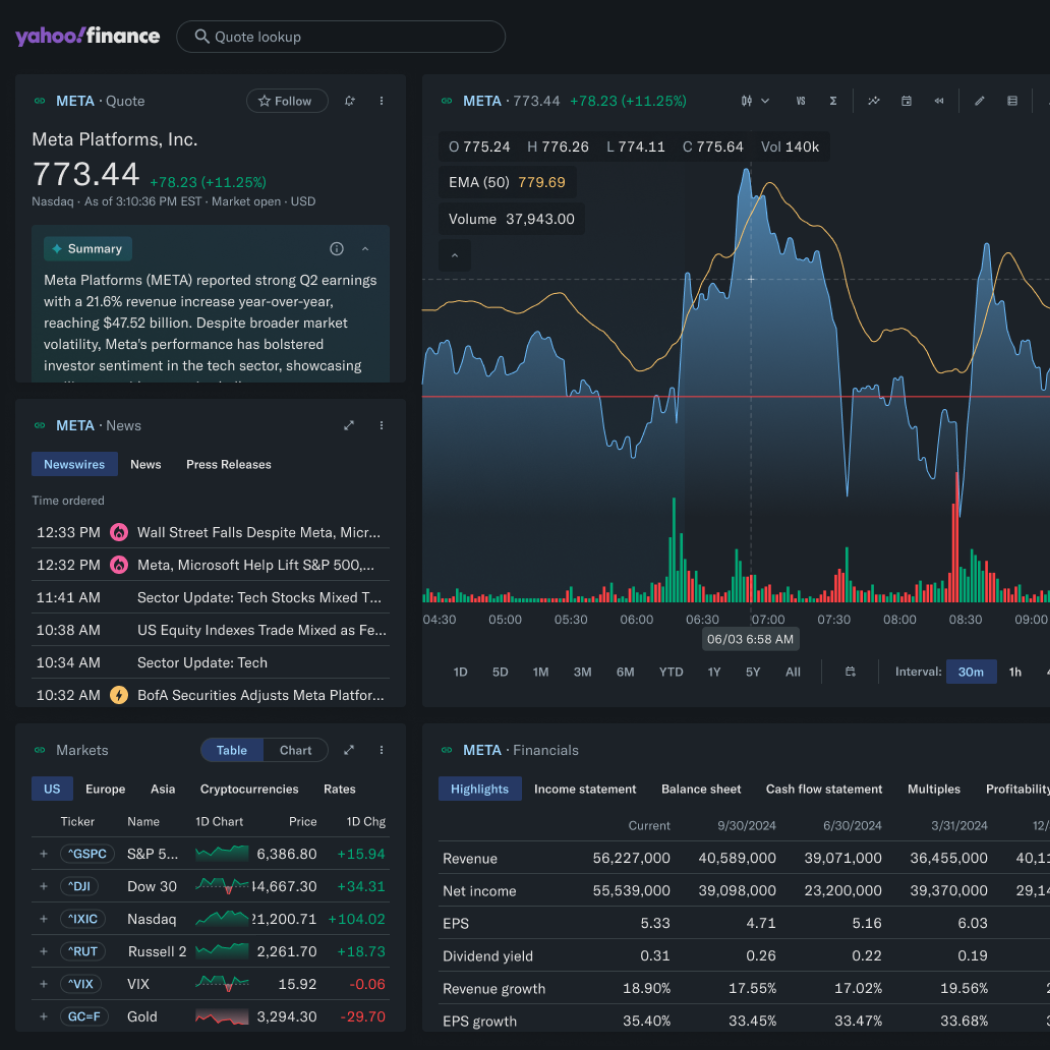Expand the ^DJI row plus icon
The height and width of the screenshot is (1050, 1050).
click(44, 887)
